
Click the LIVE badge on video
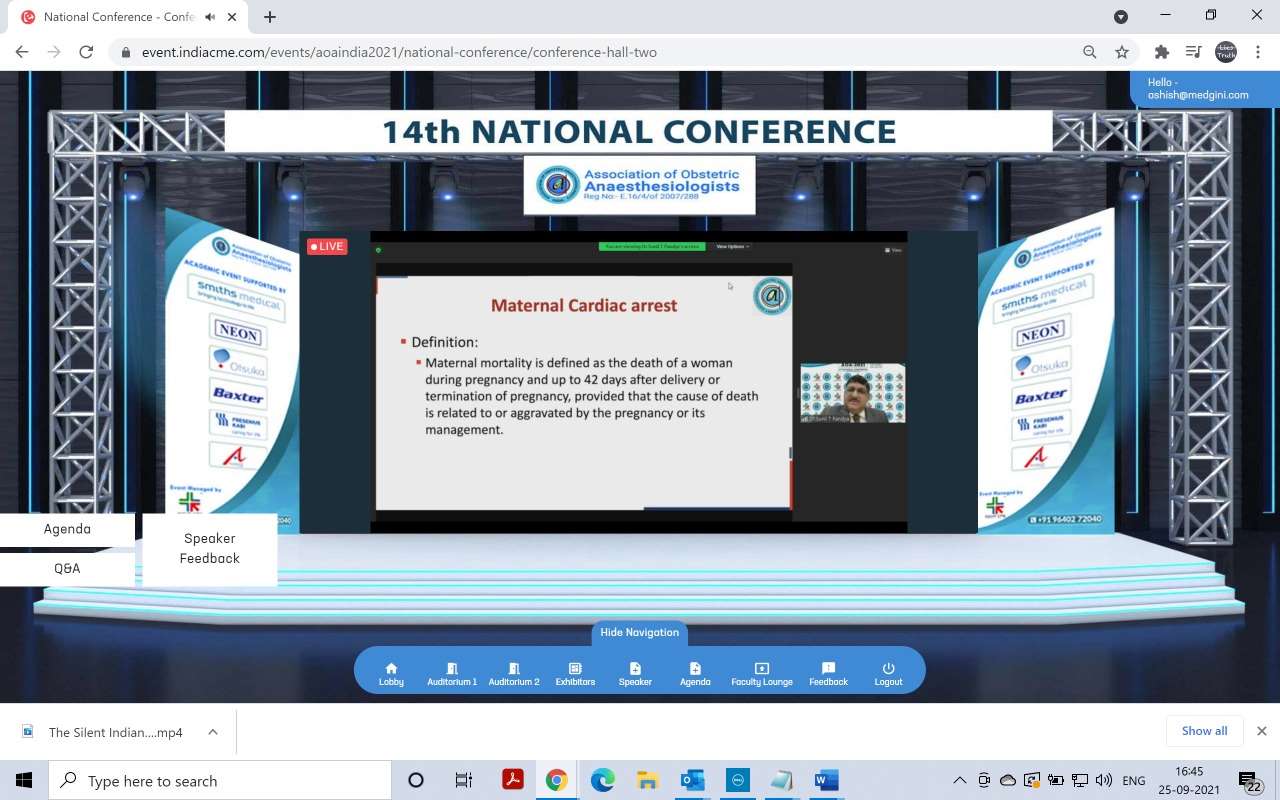(327, 246)
